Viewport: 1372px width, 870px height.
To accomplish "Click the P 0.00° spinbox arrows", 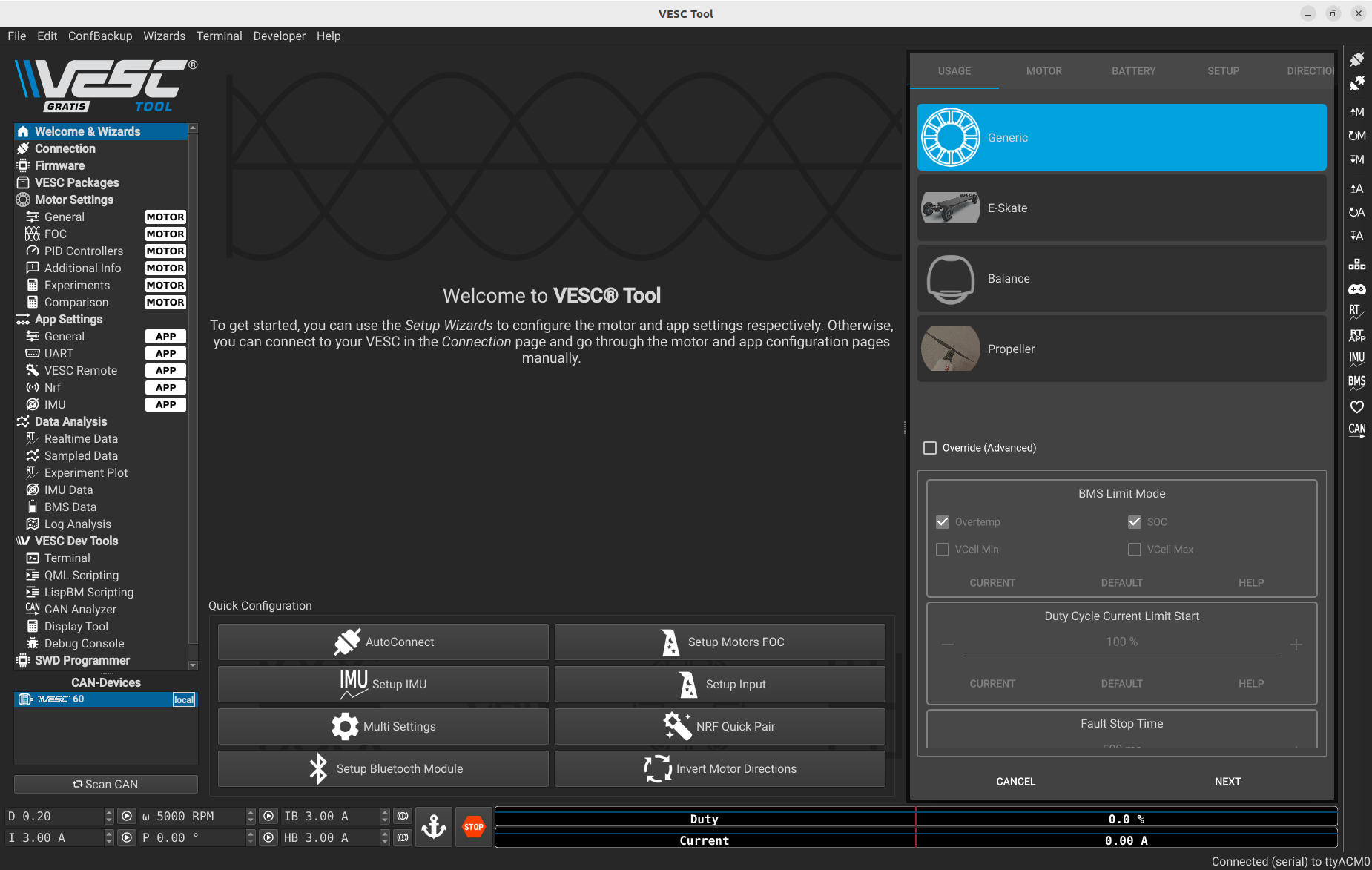I will tap(251, 837).
